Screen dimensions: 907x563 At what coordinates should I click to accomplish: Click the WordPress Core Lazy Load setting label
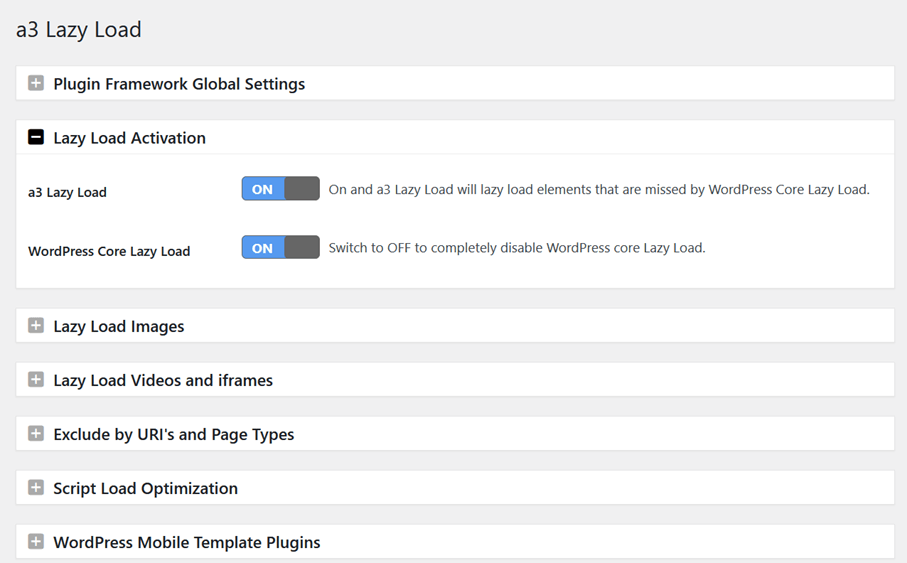109,251
